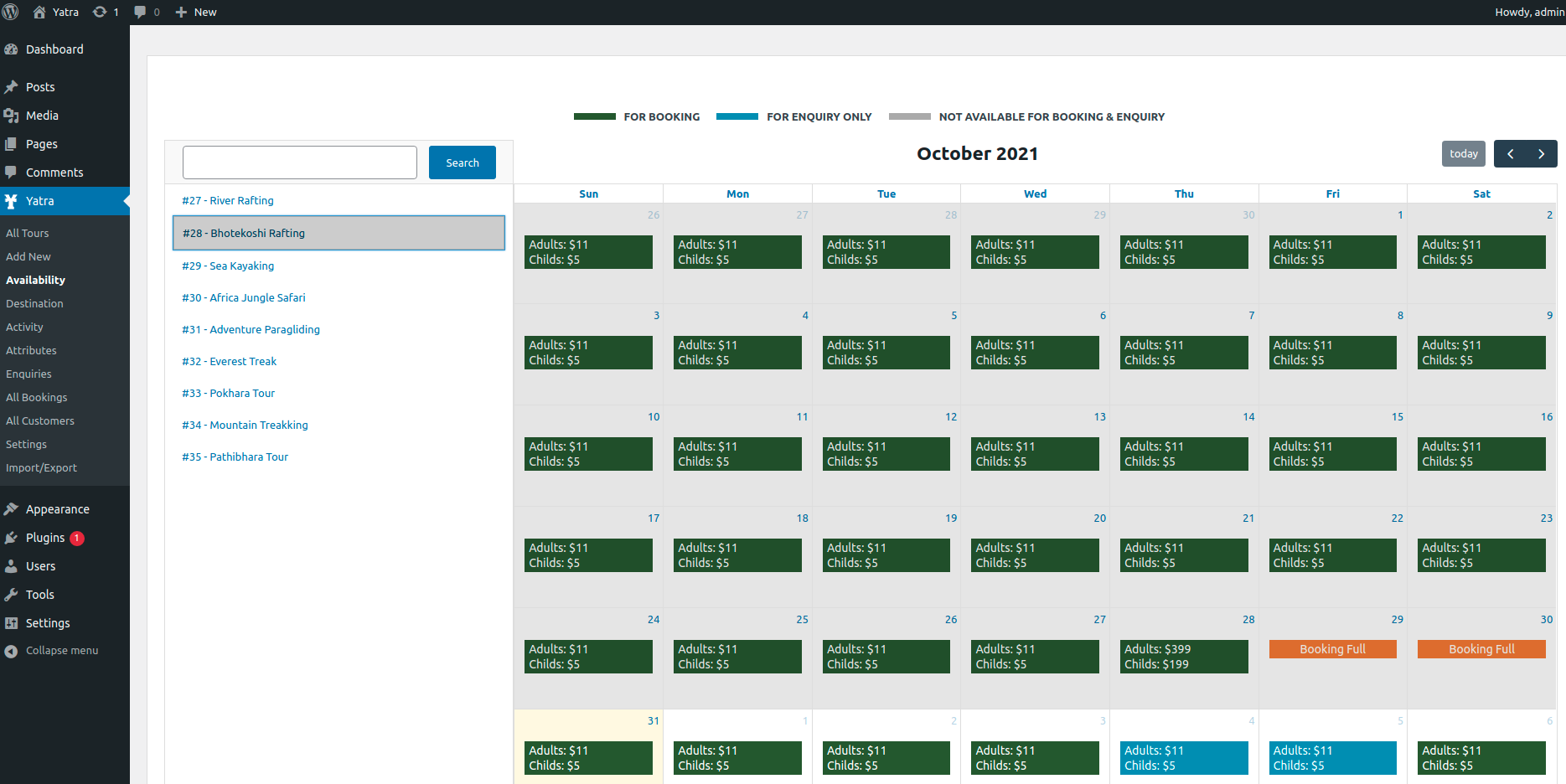Focus the tour search input field
The width and height of the screenshot is (1566, 784).
(300, 162)
